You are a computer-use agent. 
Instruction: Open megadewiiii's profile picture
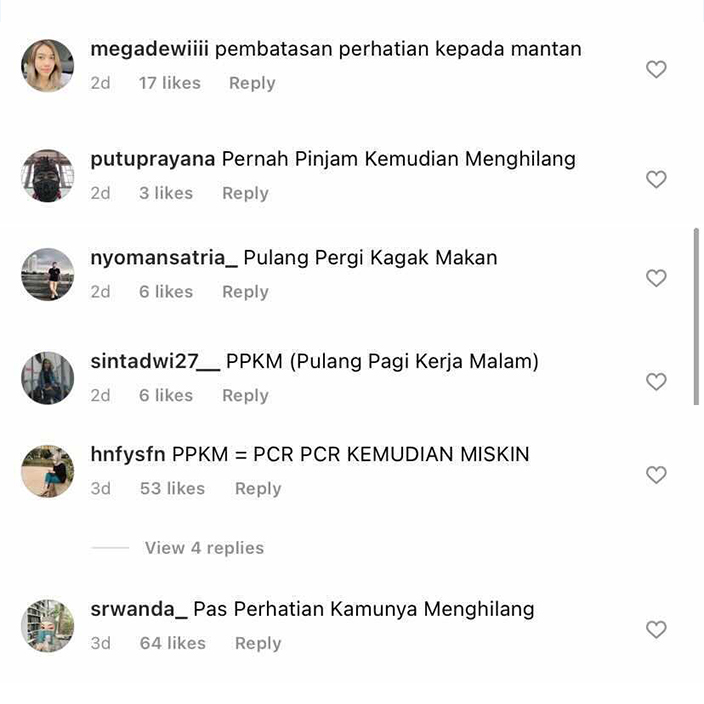pyautogui.click(x=48, y=66)
